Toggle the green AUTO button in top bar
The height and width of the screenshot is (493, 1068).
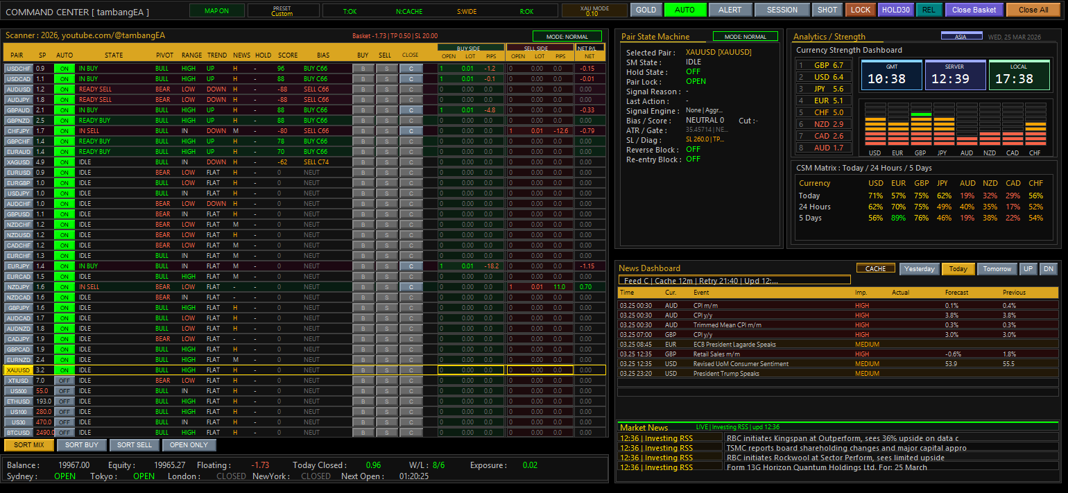[685, 10]
